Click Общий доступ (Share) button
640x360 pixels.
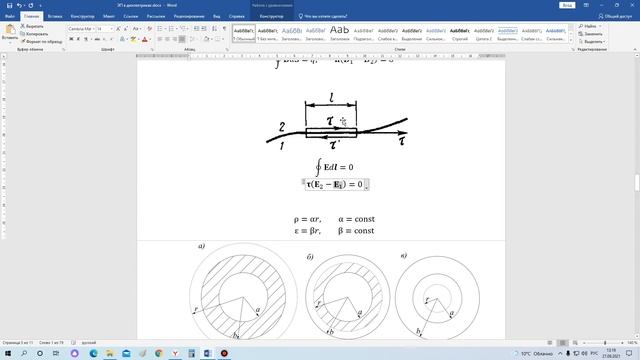[615, 16]
